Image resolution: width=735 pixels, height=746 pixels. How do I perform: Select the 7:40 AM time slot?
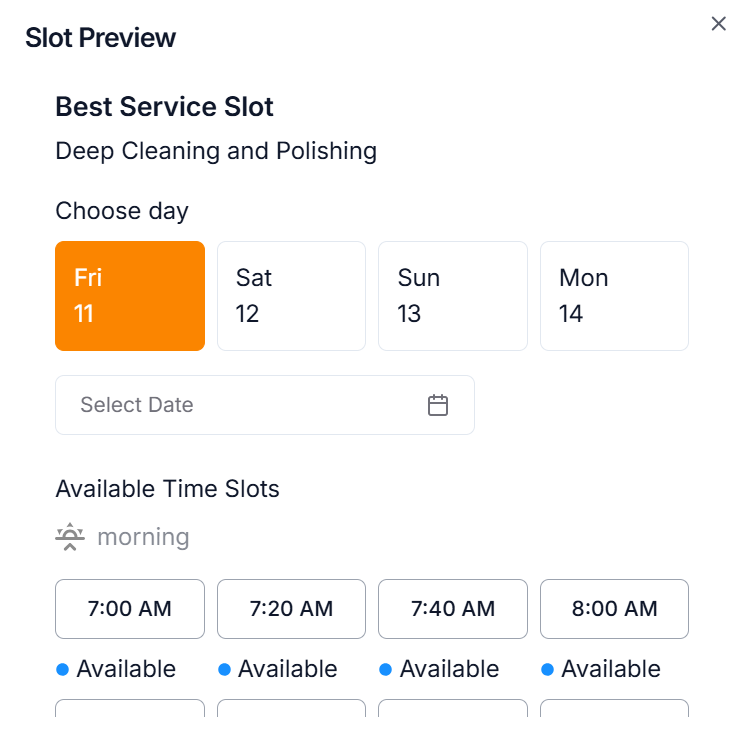(x=452, y=608)
